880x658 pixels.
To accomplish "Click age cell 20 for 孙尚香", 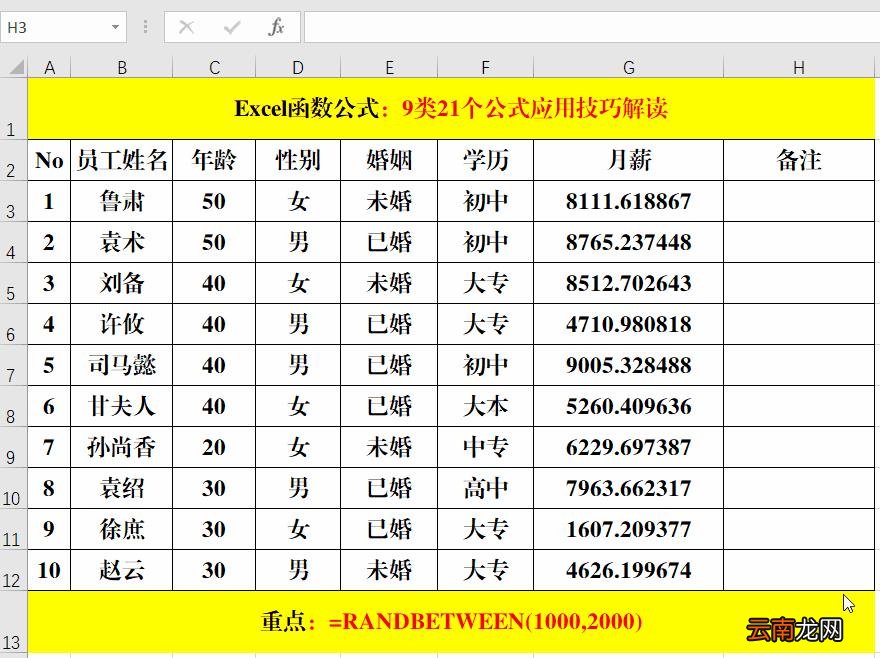I will 214,447.
